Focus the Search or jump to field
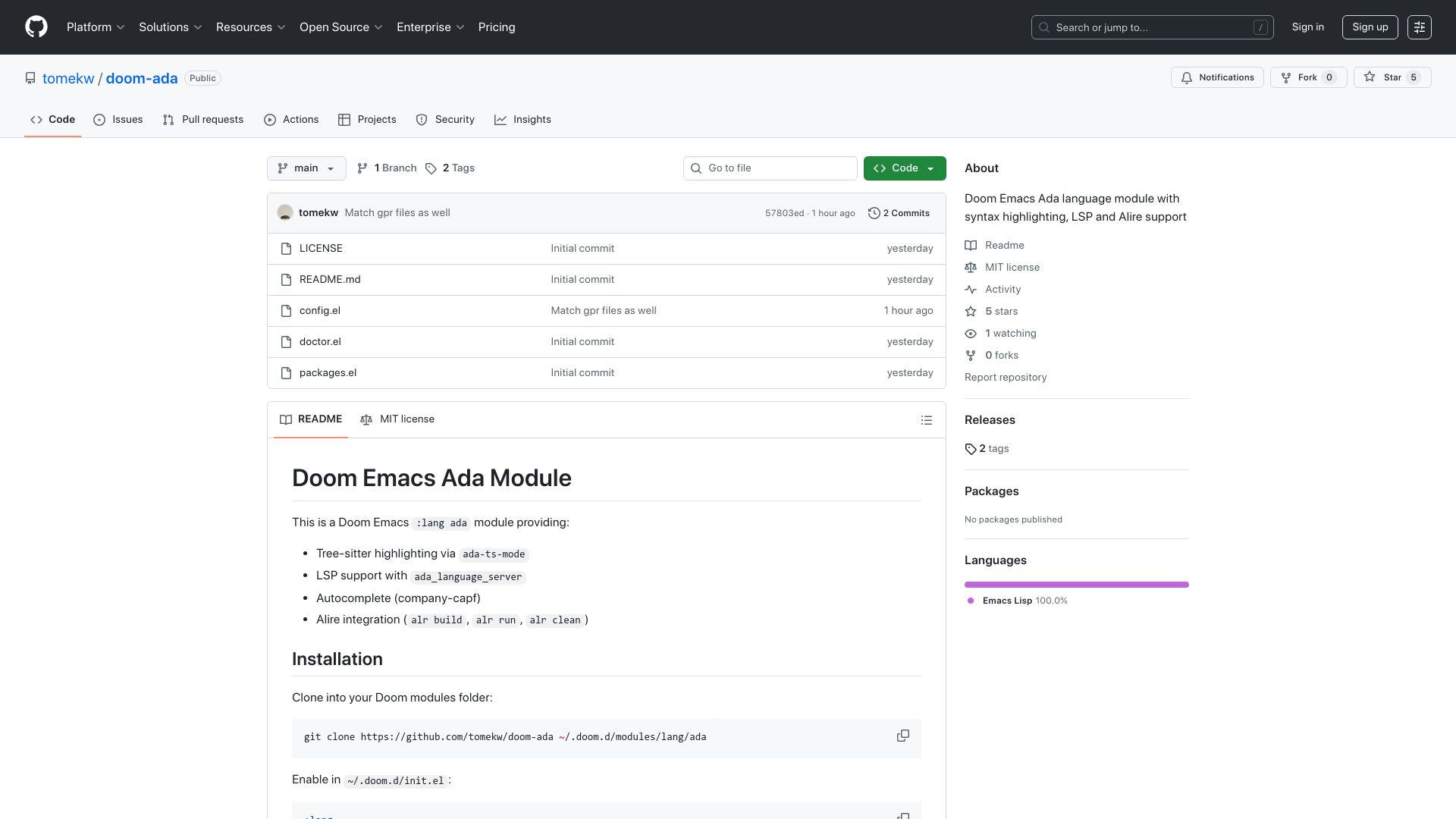 pyautogui.click(x=1152, y=27)
